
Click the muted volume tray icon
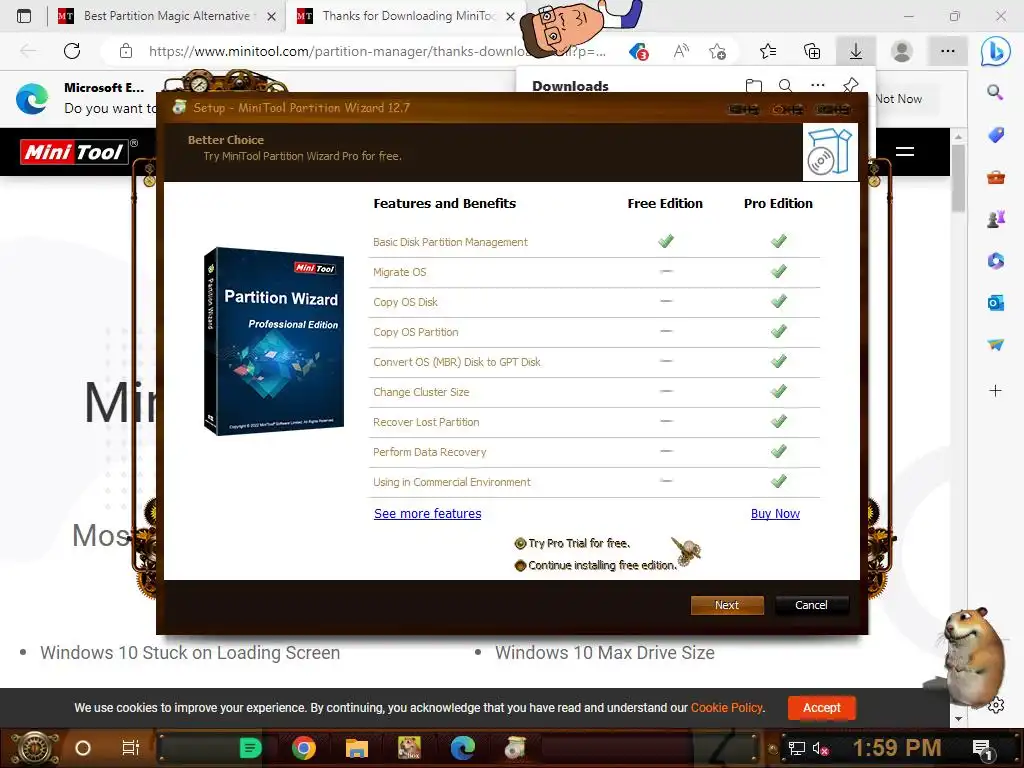point(820,749)
